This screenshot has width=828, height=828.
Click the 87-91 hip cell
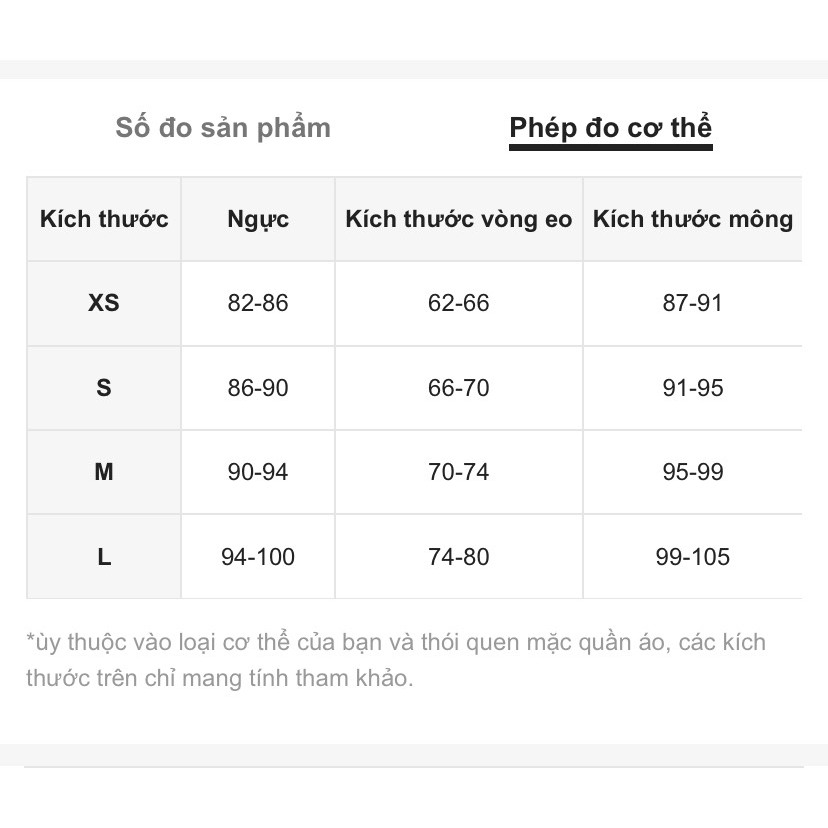(692, 303)
